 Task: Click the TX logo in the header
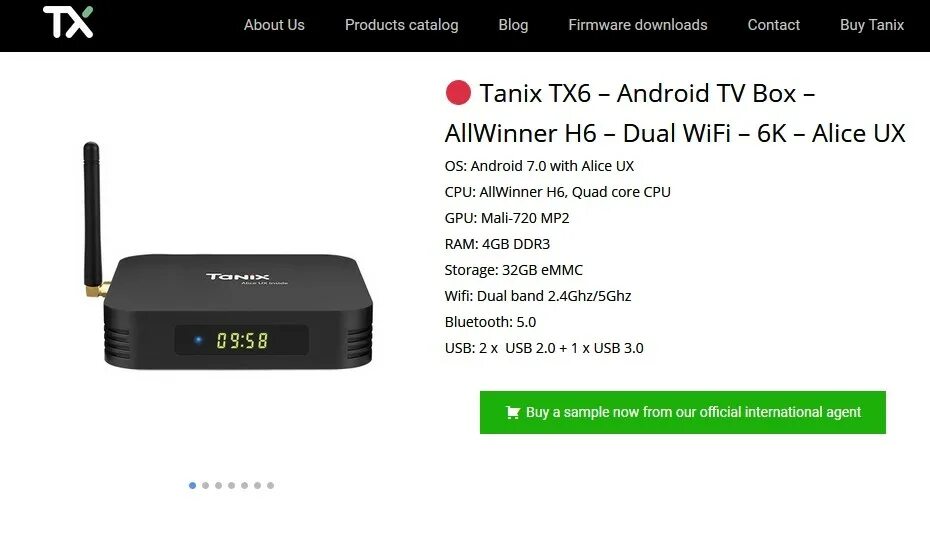pos(68,23)
